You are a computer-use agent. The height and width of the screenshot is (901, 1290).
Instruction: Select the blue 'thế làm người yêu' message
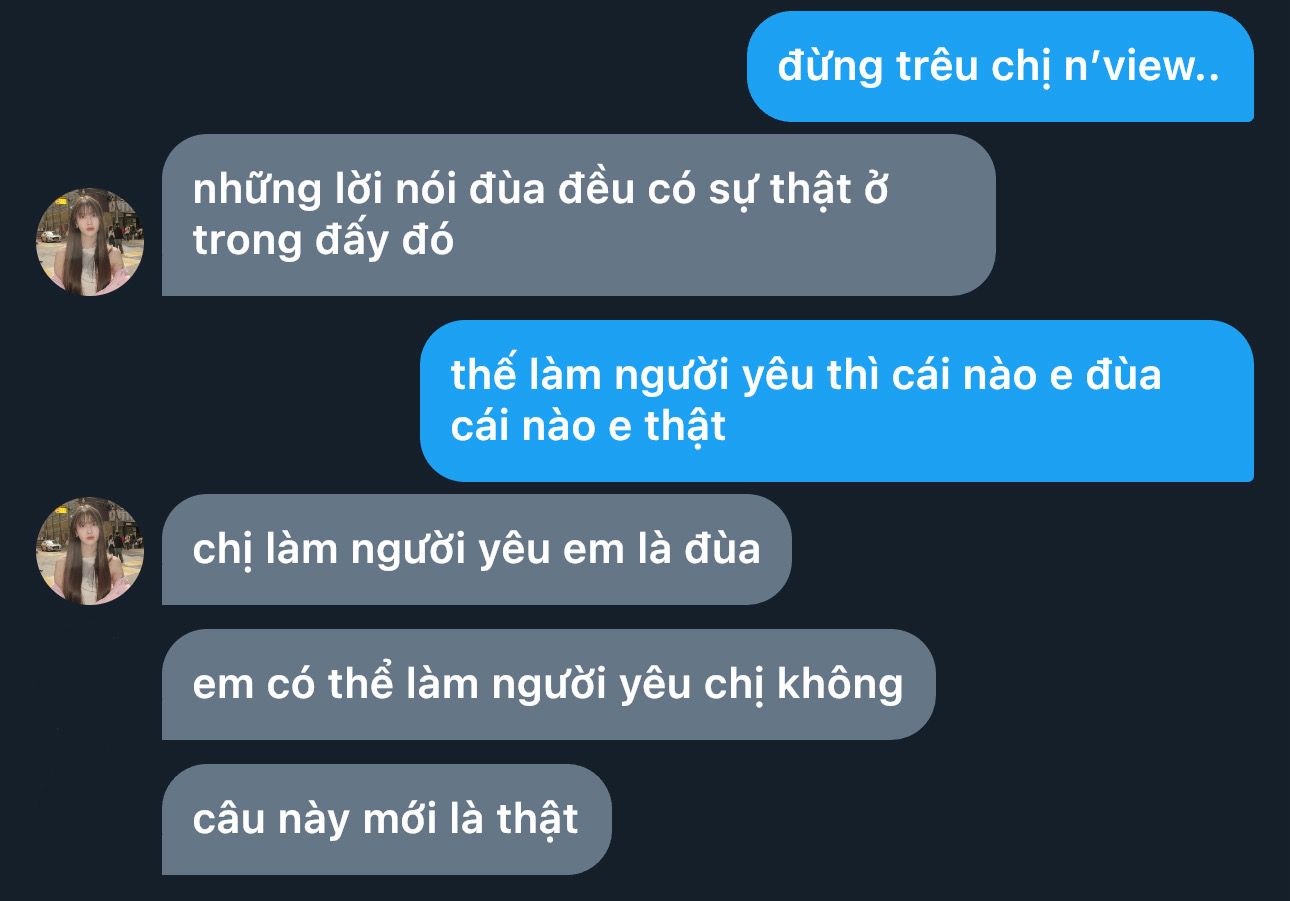point(836,401)
